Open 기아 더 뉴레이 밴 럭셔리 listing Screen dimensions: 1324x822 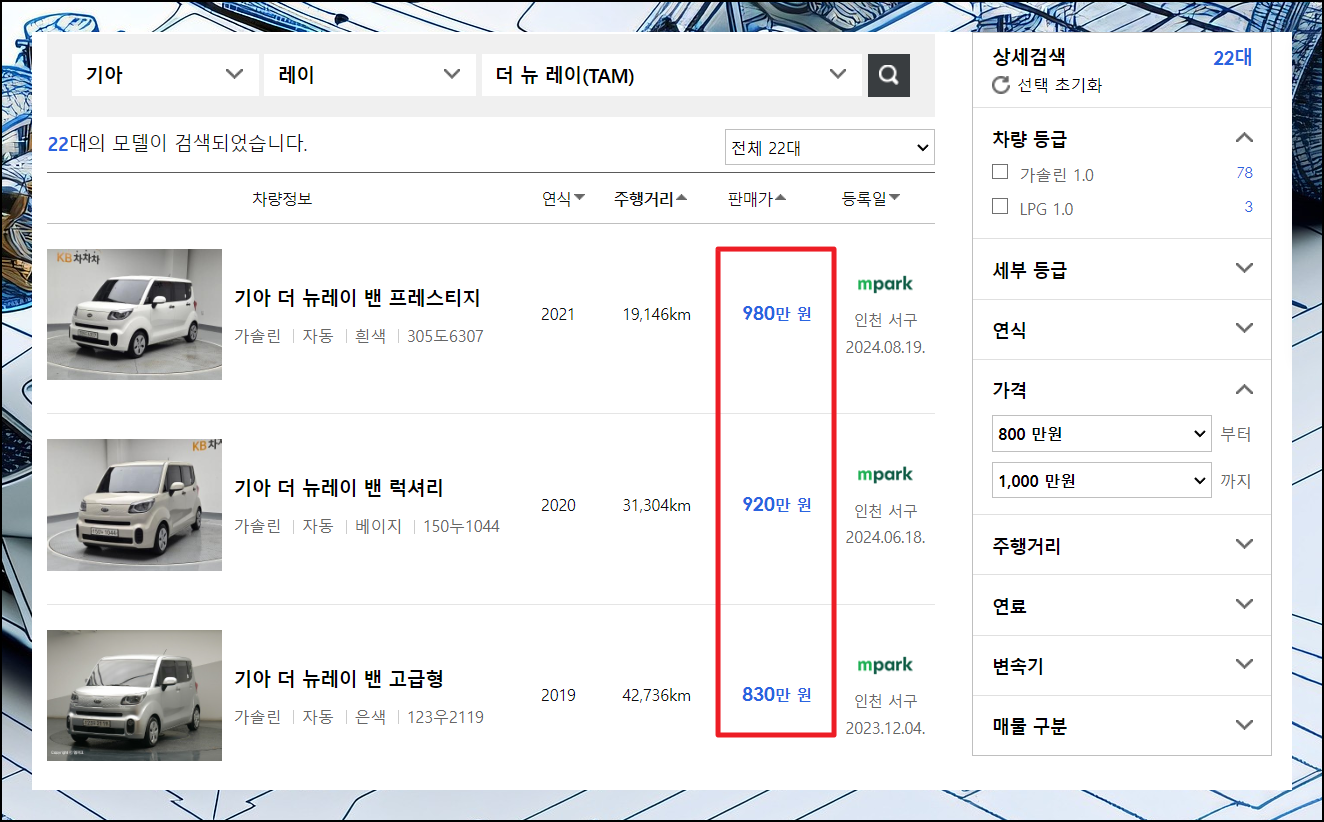tap(338, 488)
